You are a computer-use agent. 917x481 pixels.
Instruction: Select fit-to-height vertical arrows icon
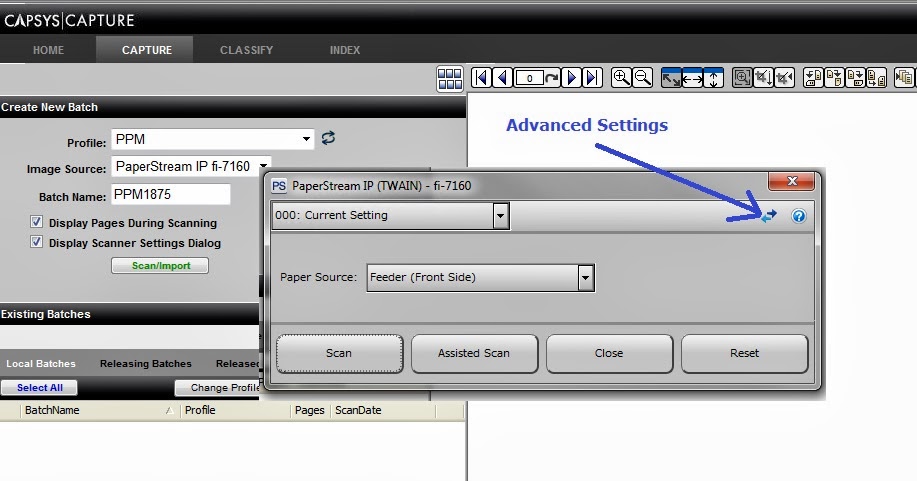[x=713, y=78]
